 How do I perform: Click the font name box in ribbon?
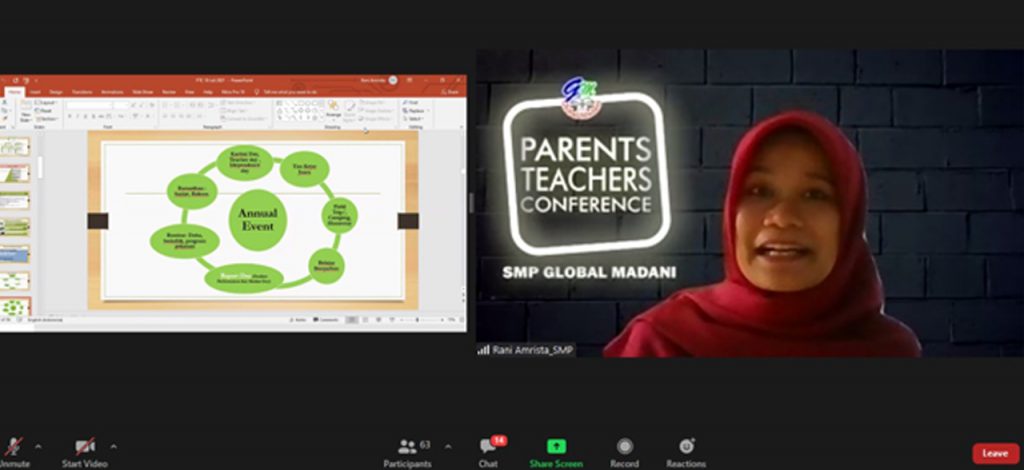pos(89,105)
